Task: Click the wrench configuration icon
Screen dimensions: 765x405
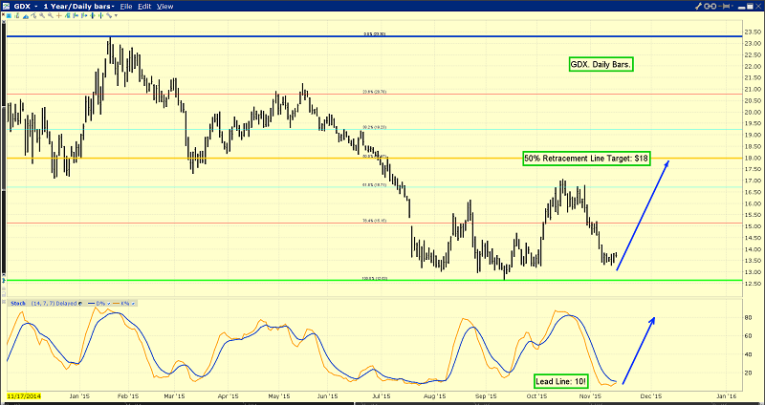Action: pyautogui.click(x=699, y=6)
